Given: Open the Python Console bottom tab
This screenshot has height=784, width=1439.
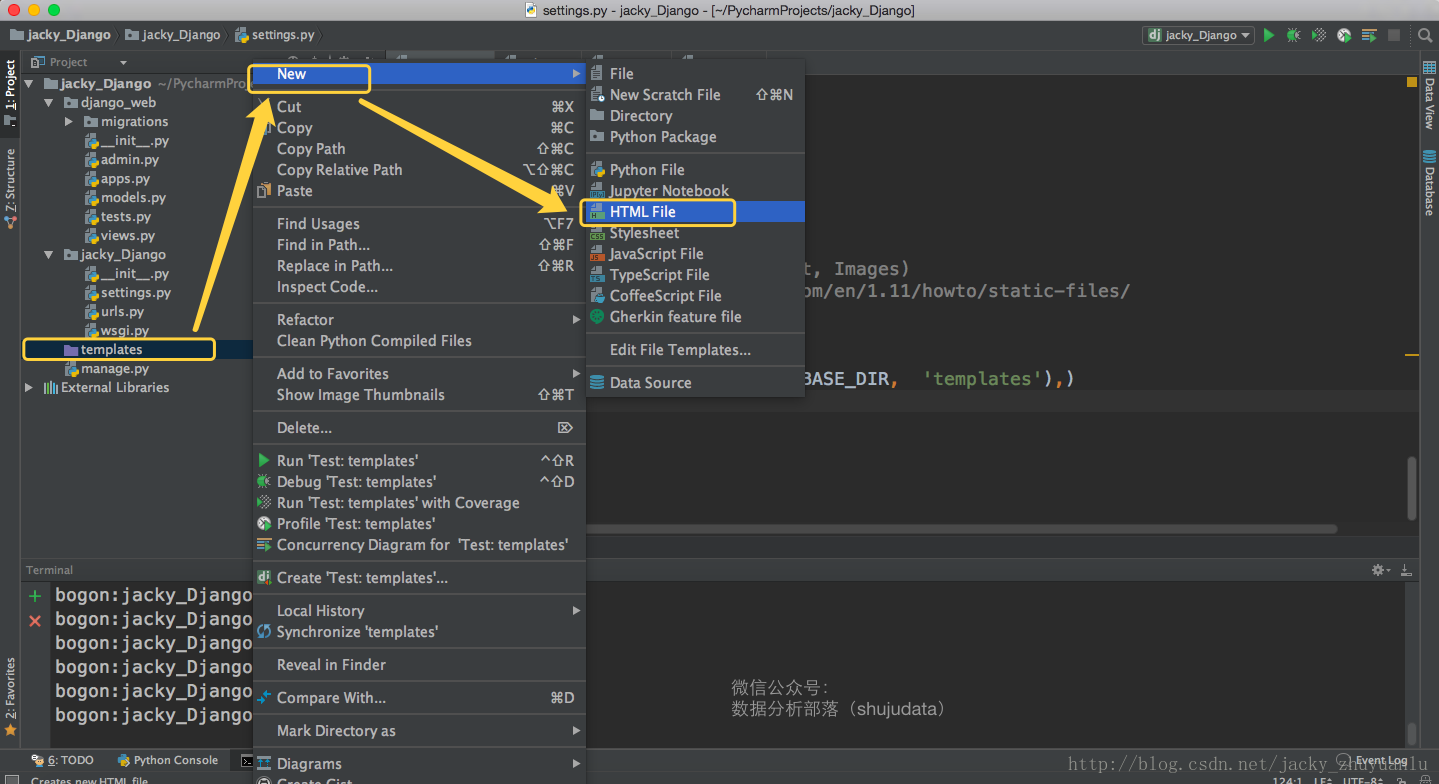Looking at the screenshot, I should click(167, 761).
